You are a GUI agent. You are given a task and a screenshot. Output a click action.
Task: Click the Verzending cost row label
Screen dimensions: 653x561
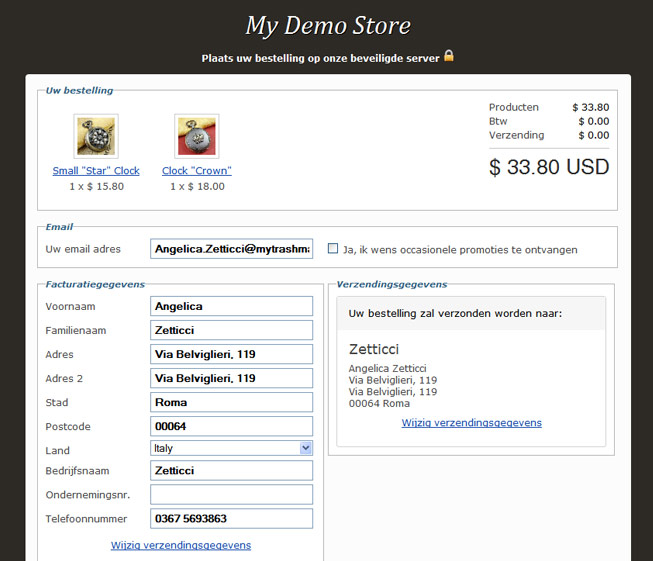[516, 135]
